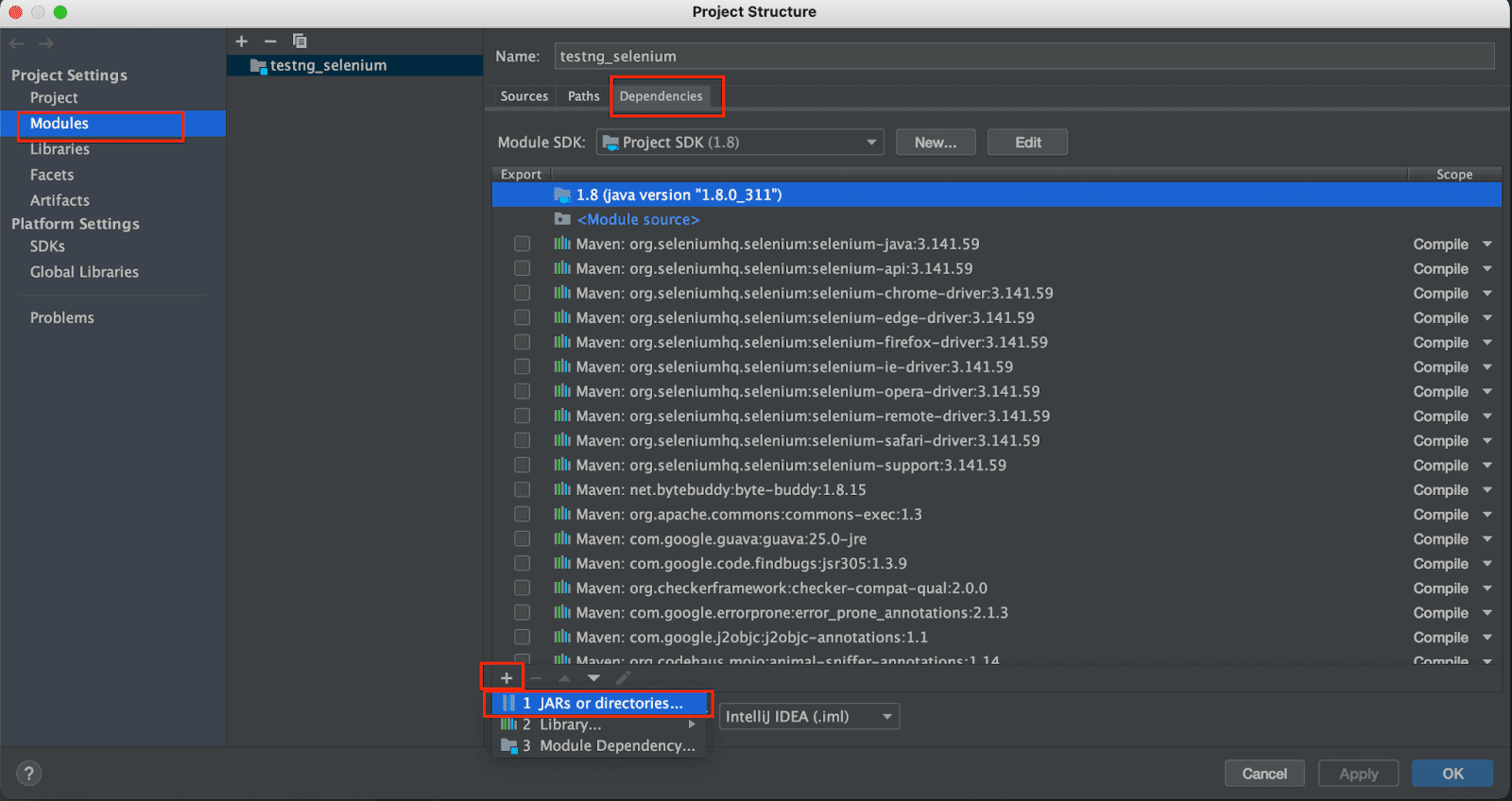Choose Module Dependency from the popup menu
This screenshot has height=801, width=1512.
click(601, 746)
